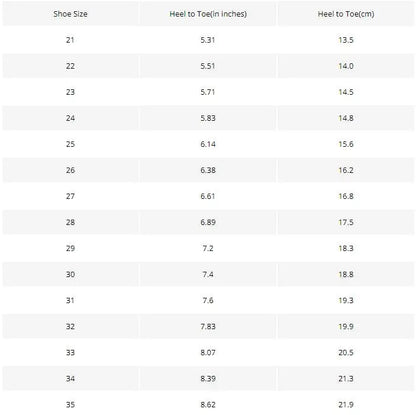Click shoe size 27 cell
This screenshot has height=415, width=416.
70,196
